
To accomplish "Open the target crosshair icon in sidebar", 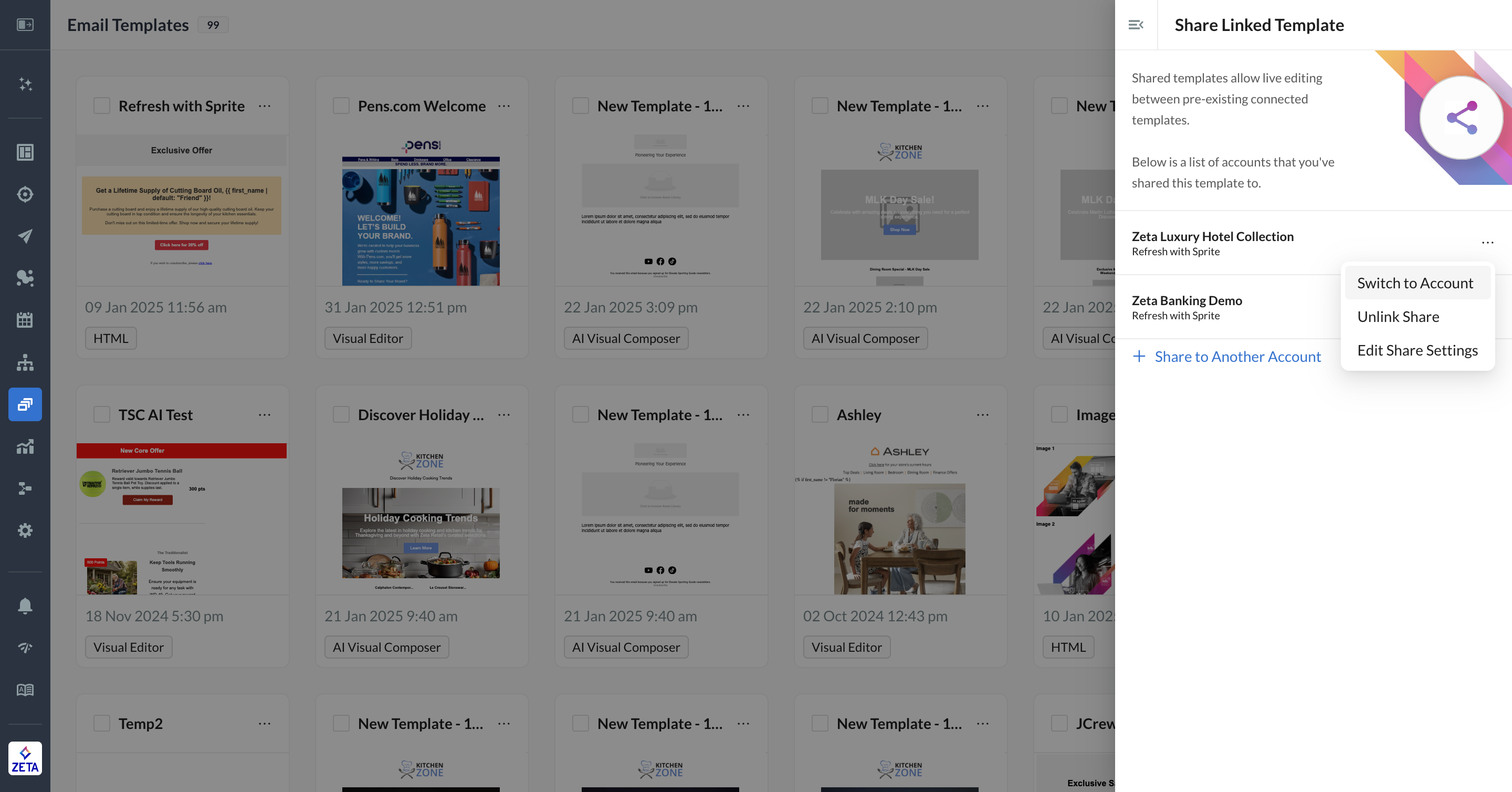I will tap(25, 194).
